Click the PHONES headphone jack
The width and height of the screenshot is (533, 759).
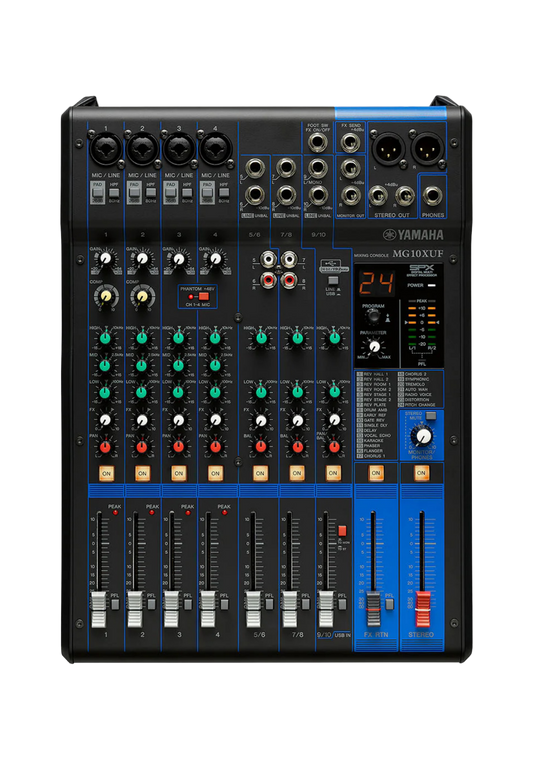(x=432, y=196)
